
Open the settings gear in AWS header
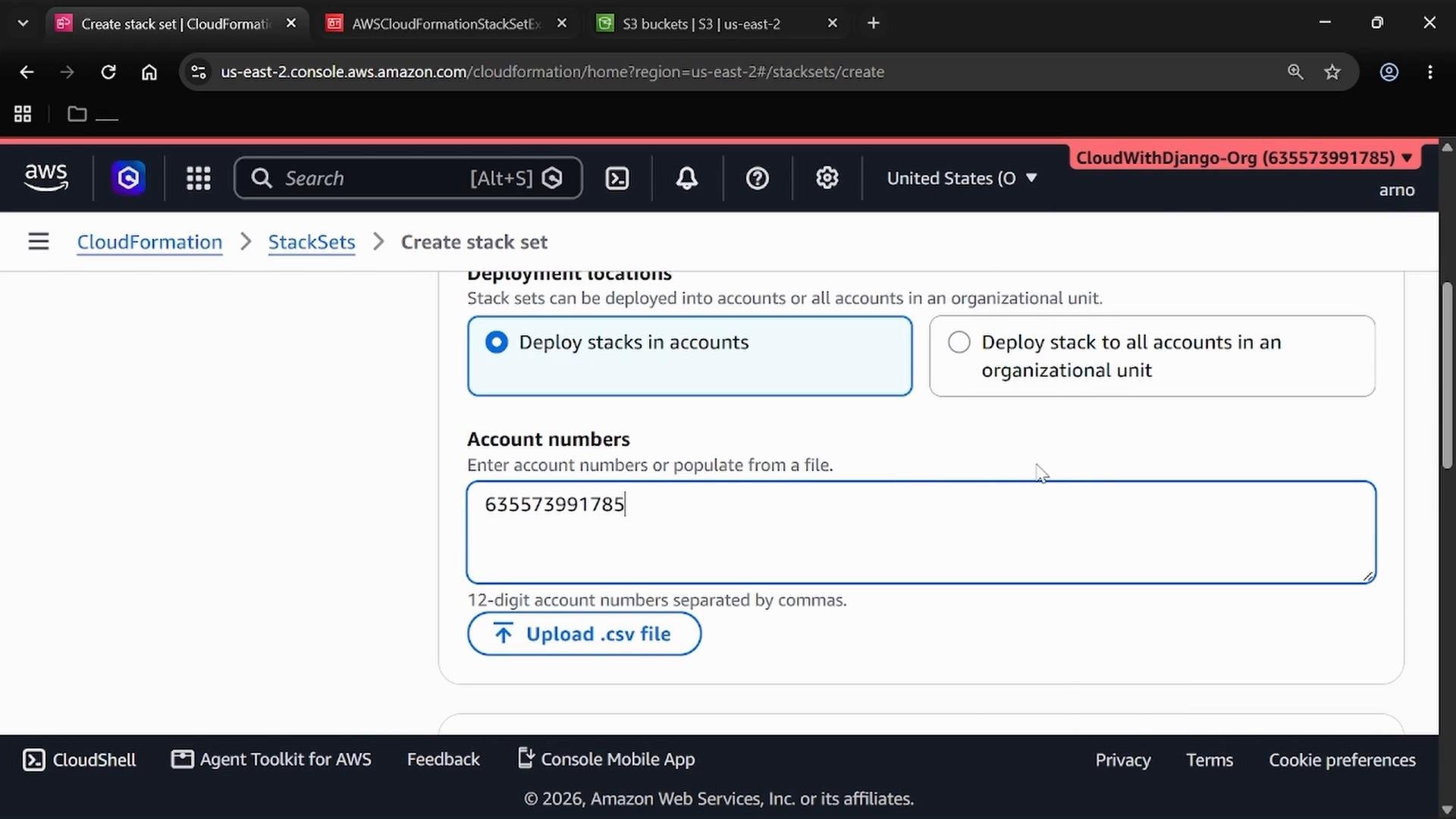(x=827, y=178)
